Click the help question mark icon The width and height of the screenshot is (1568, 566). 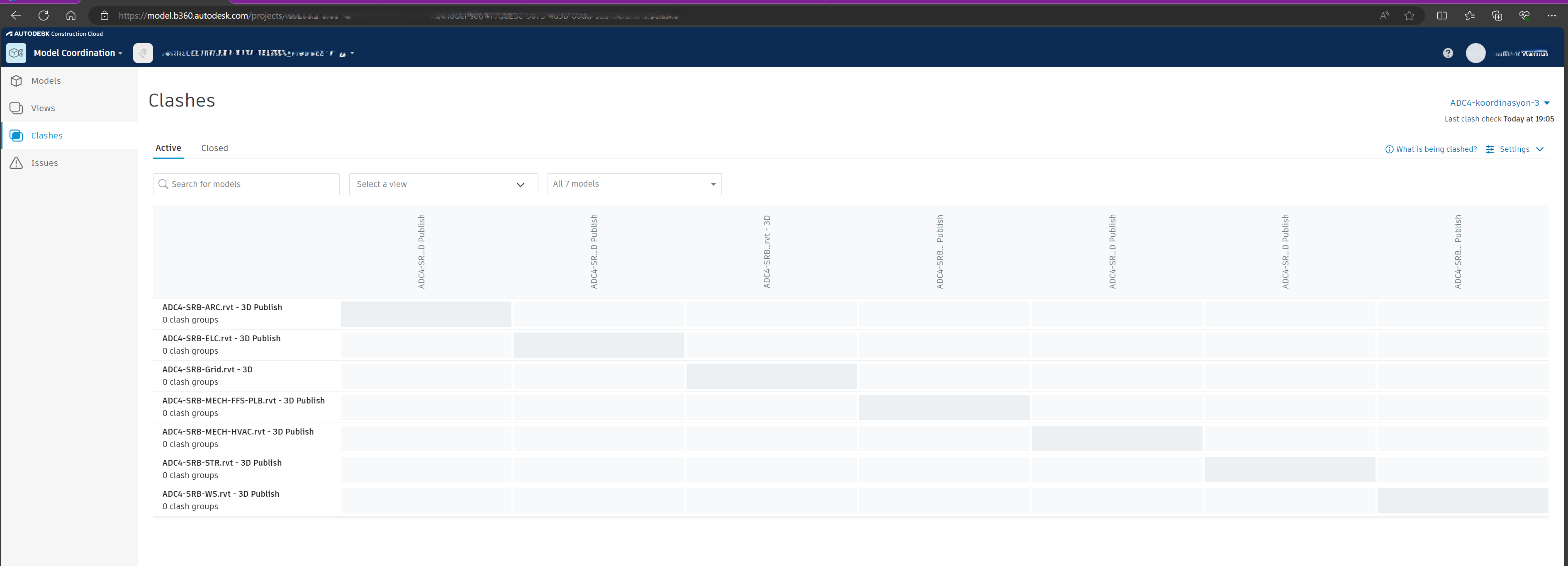click(x=1448, y=53)
